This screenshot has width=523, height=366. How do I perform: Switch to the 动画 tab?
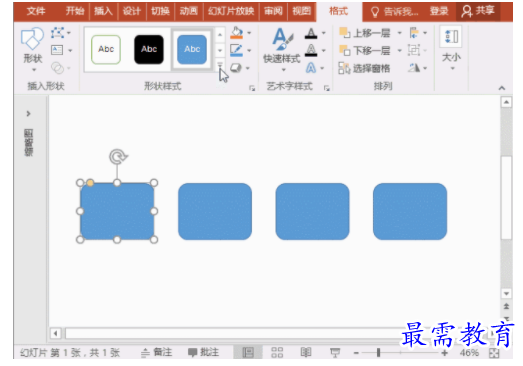tap(188, 11)
